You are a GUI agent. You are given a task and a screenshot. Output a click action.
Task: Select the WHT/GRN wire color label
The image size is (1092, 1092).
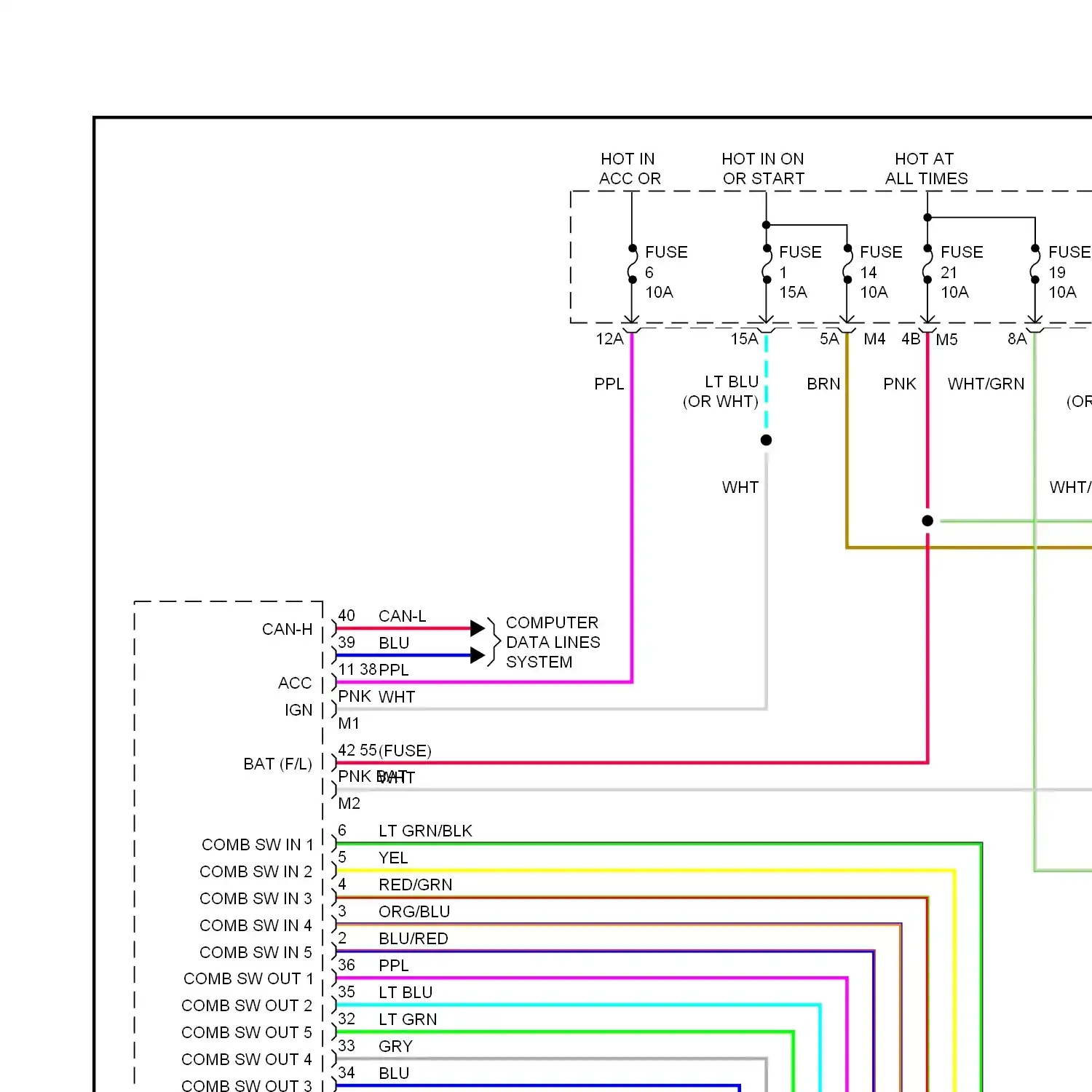(x=986, y=384)
